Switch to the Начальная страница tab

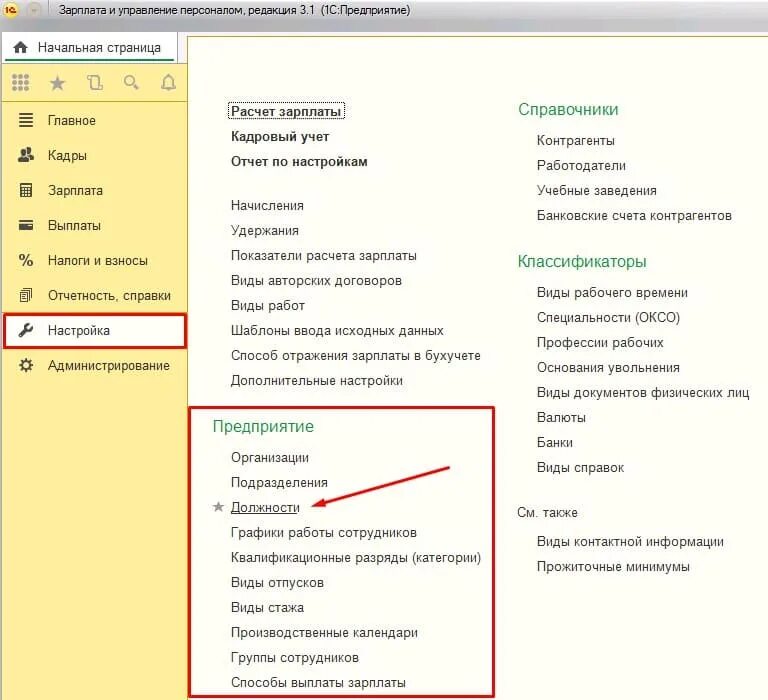click(89, 48)
